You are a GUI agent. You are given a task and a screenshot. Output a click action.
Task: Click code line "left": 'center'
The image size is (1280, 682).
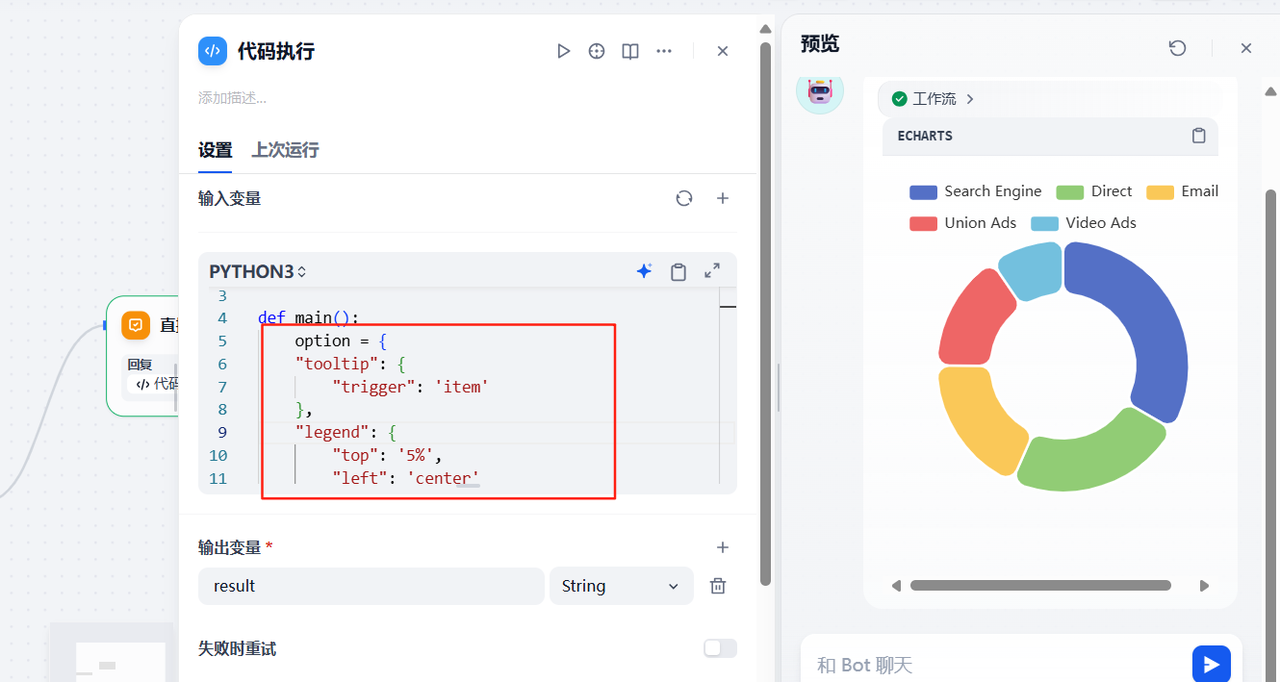406,478
